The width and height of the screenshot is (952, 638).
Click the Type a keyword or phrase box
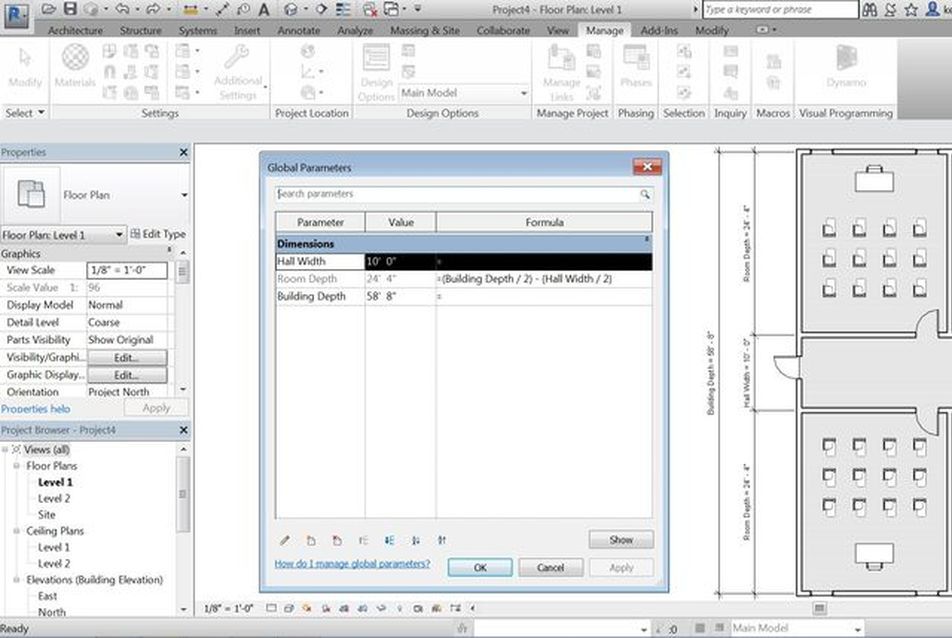pos(780,10)
